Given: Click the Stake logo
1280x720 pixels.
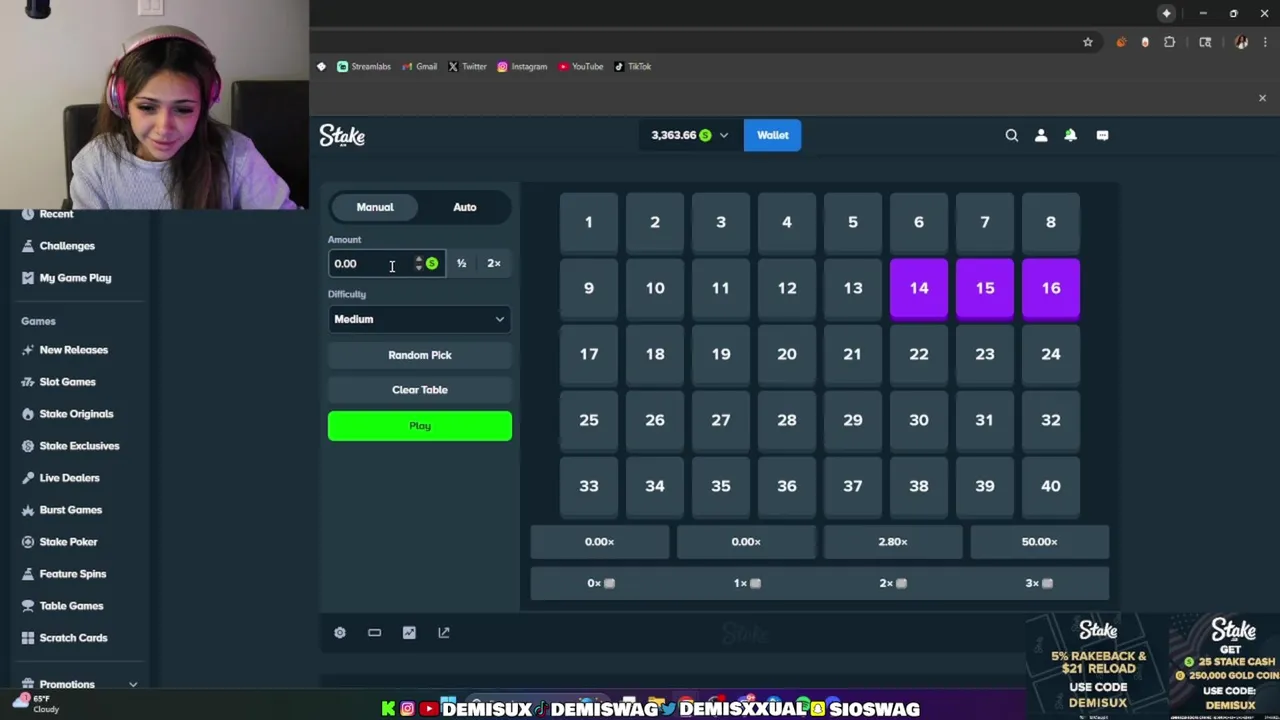Looking at the screenshot, I should (342, 135).
